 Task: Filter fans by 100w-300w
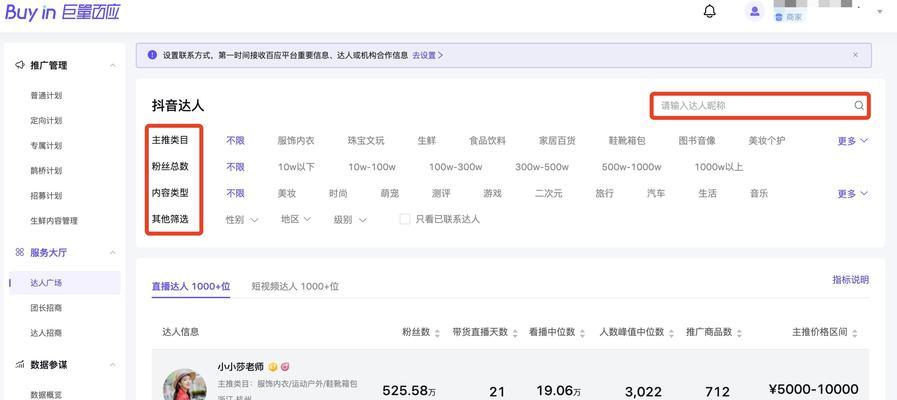click(455, 167)
